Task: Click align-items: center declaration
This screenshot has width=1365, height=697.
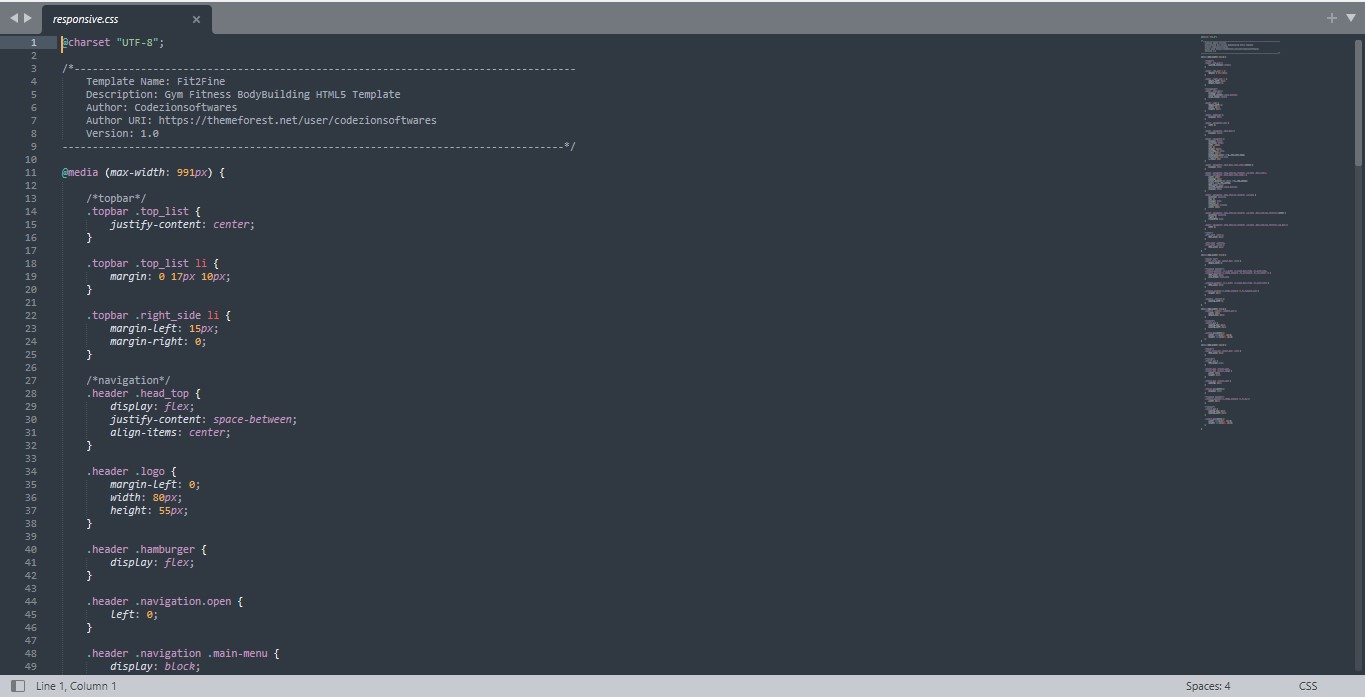Action: pos(171,432)
